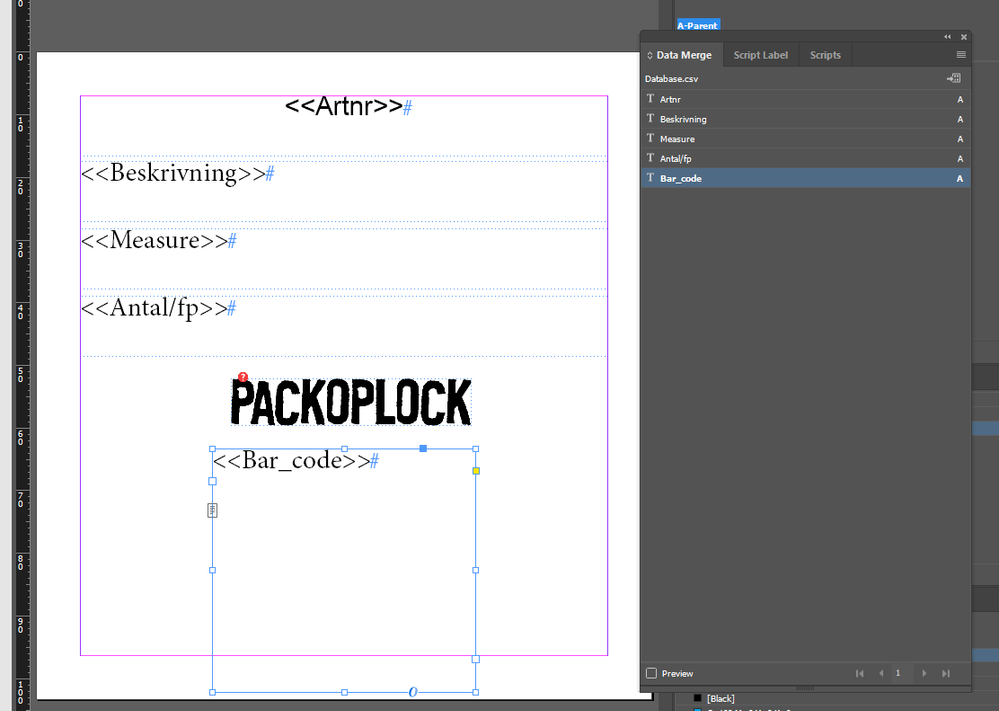Viewport: 999px width, 711px height.
Task: Select the Measure field name
Action: coord(677,139)
